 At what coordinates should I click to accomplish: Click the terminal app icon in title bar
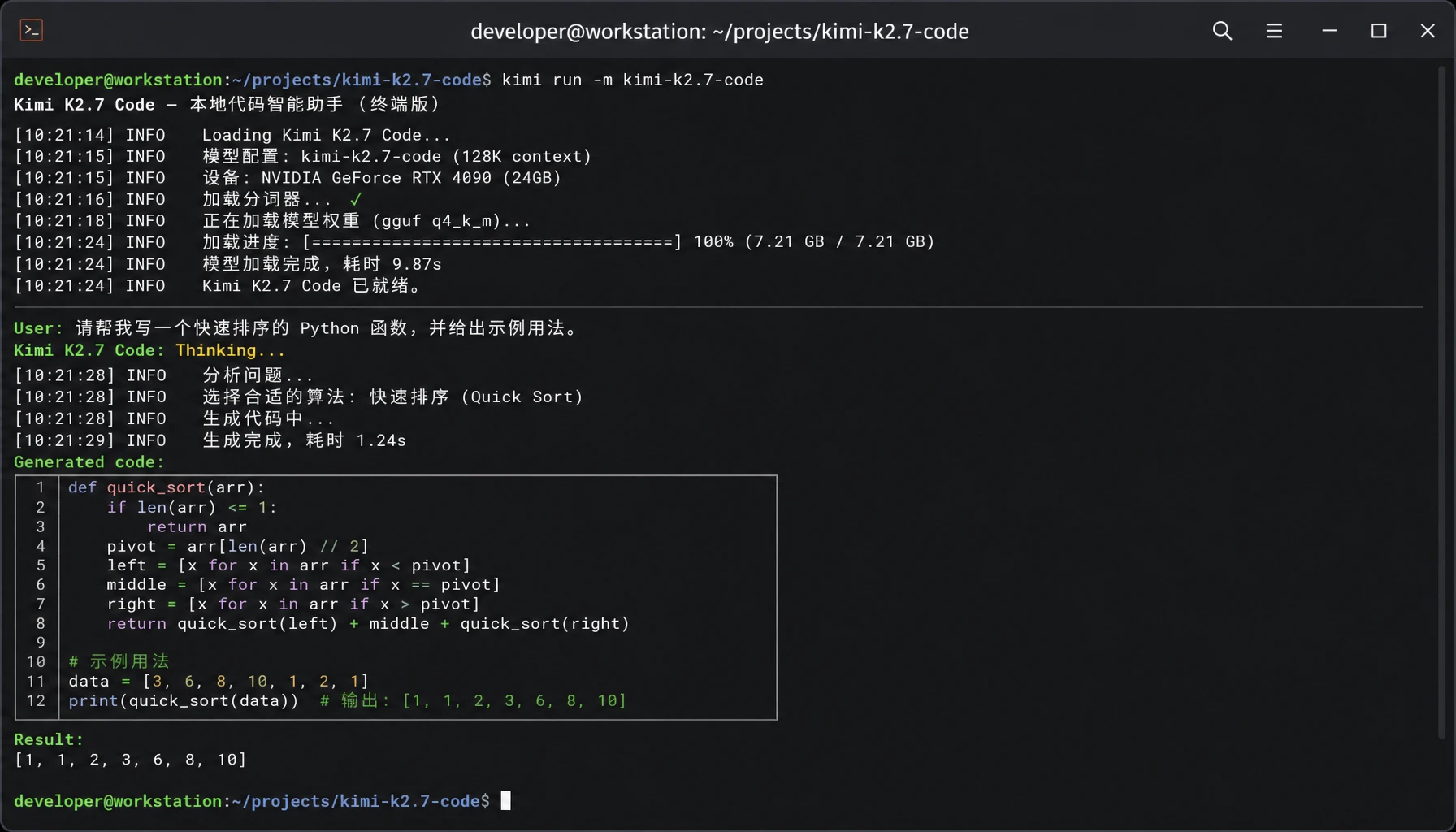click(x=31, y=31)
